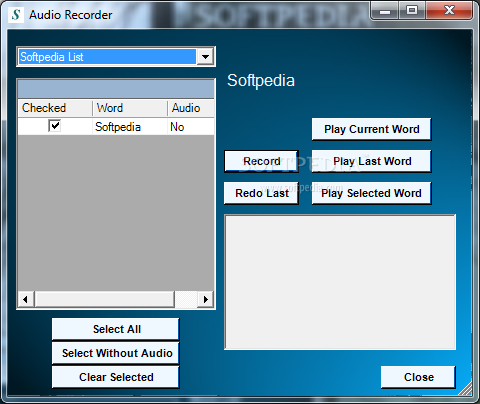Click the Play Last Word button
The image size is (480, 404).
[x=371, y=161]
